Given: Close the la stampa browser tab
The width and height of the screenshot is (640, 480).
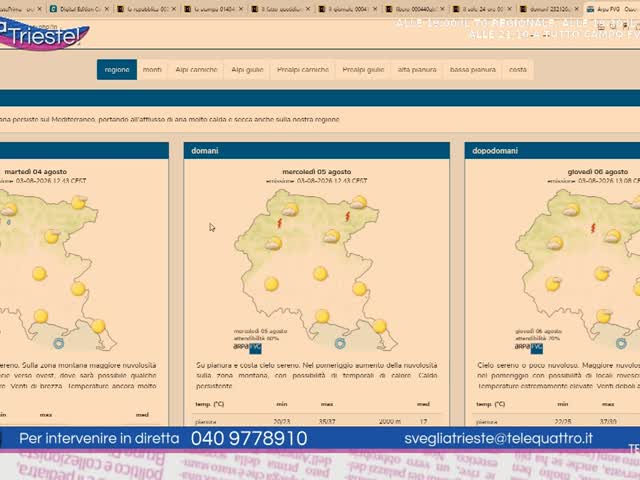Looking at the screenshot, I should point(241,9).
